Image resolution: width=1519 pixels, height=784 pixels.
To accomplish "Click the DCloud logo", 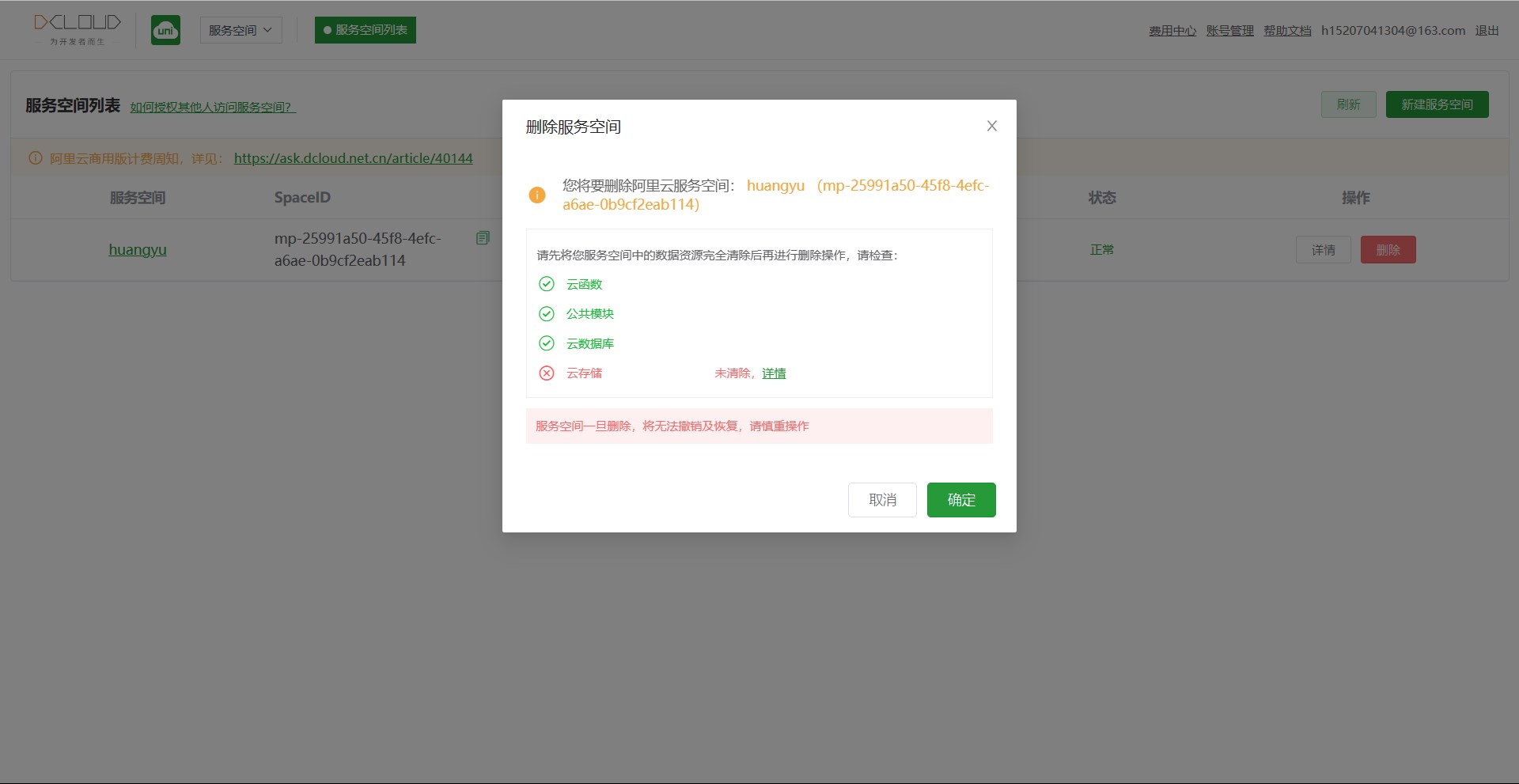I will [78, 29].
